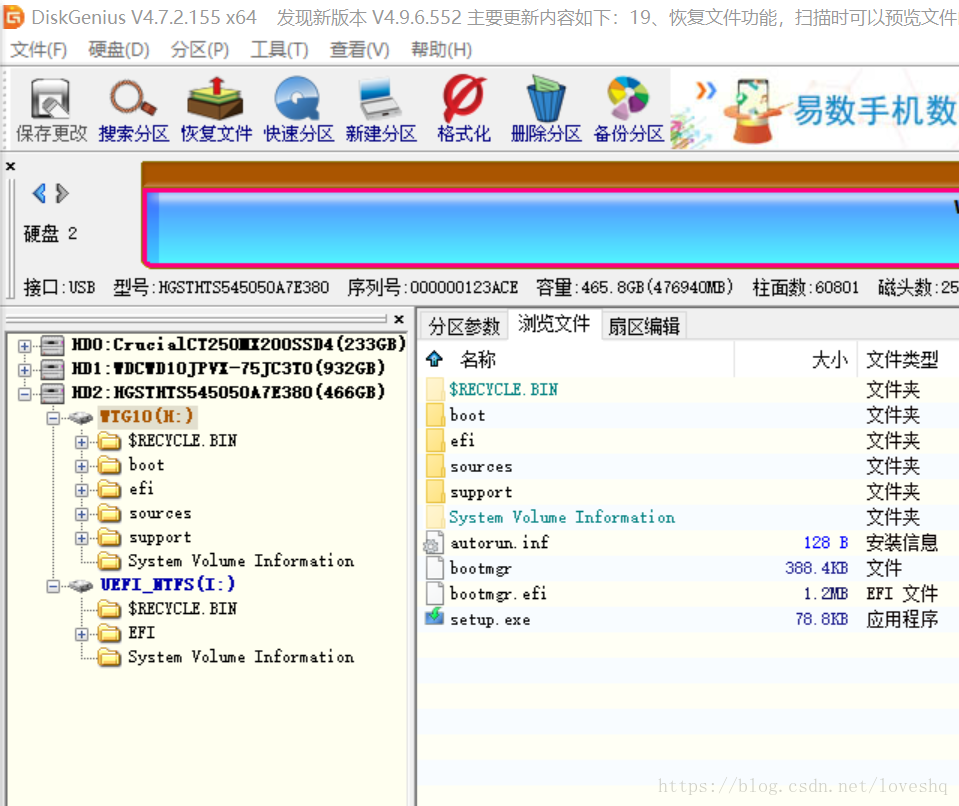Click the blue partition bar in disk map
The image size is (959, 806).
(550, 227)
